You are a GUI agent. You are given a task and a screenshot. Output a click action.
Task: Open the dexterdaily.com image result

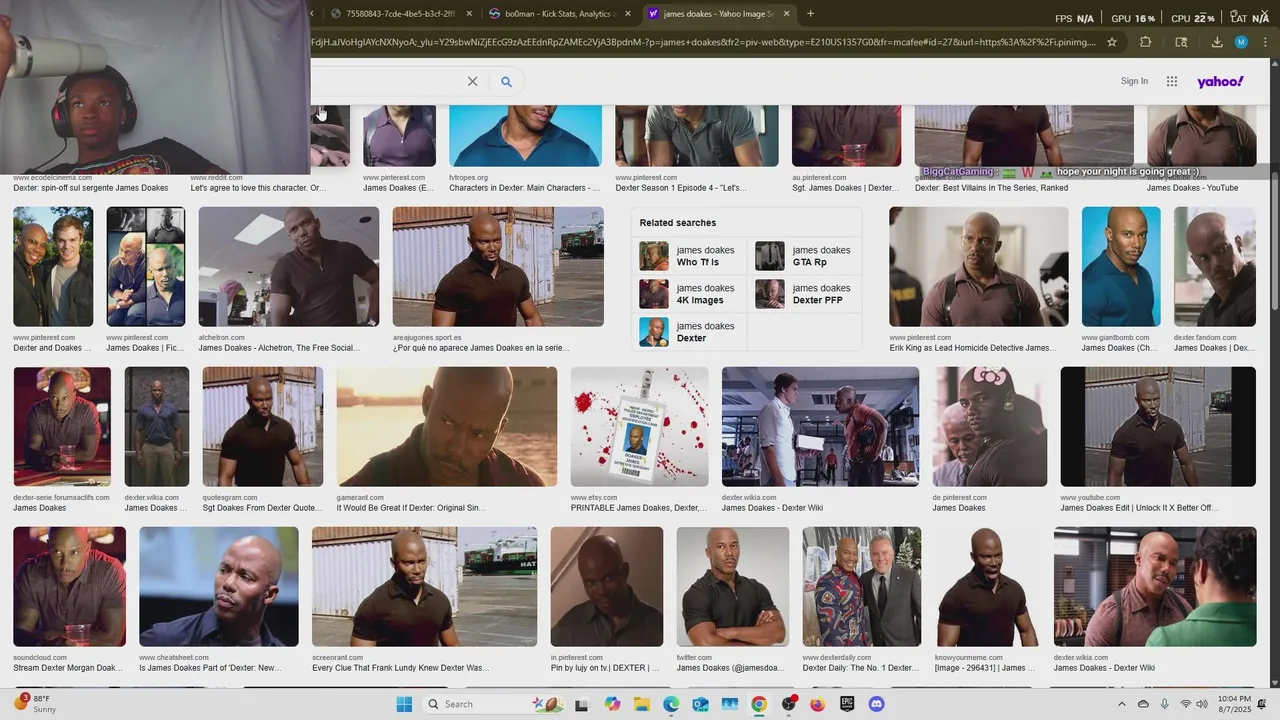[862, 587]
